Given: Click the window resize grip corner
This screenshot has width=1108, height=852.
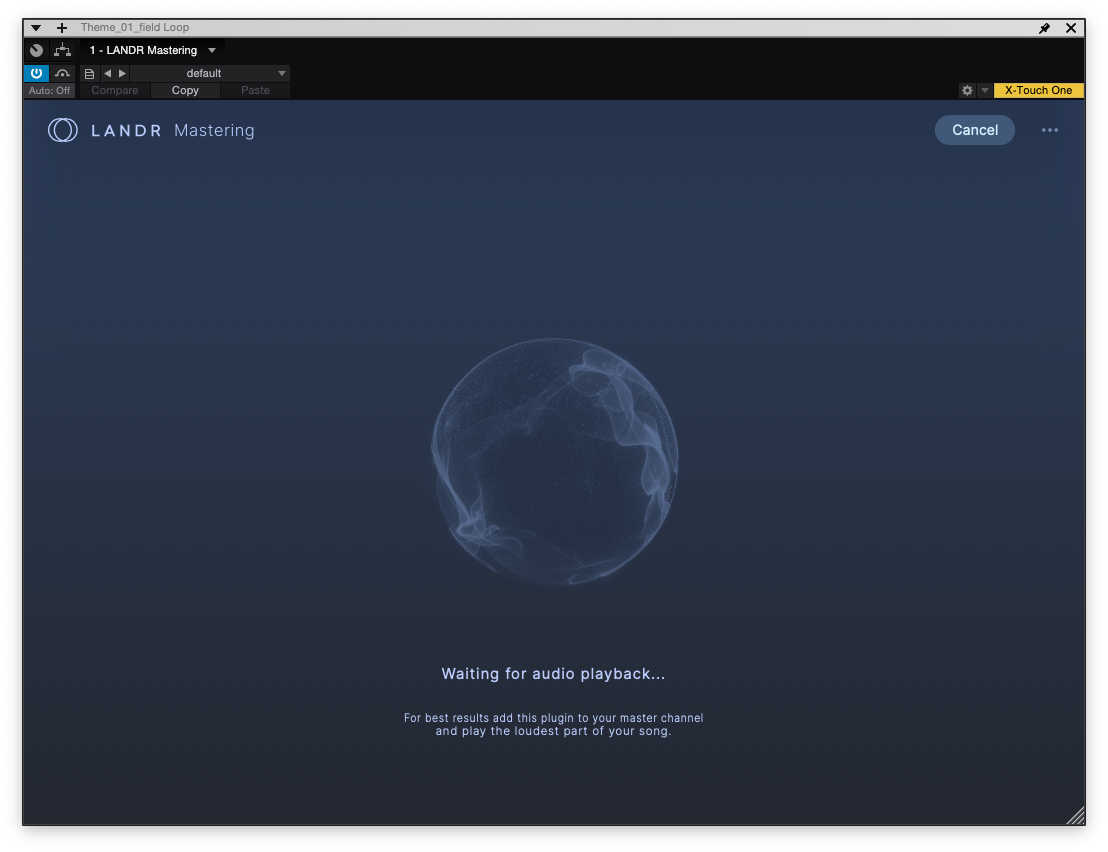Looking at the screenshot, I should pos(1075,816).
